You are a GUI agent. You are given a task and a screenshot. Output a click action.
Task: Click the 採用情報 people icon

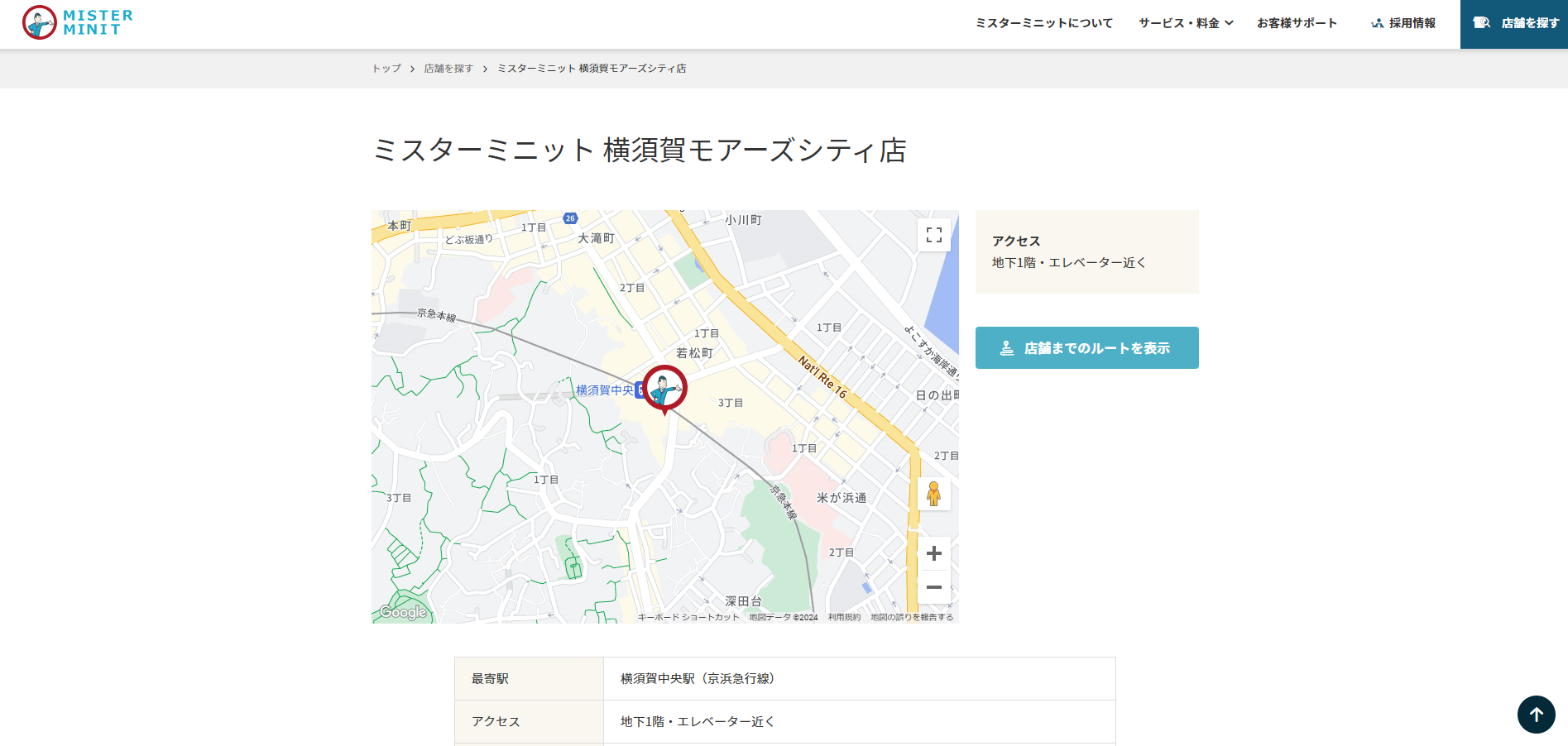click(1377, 23)
